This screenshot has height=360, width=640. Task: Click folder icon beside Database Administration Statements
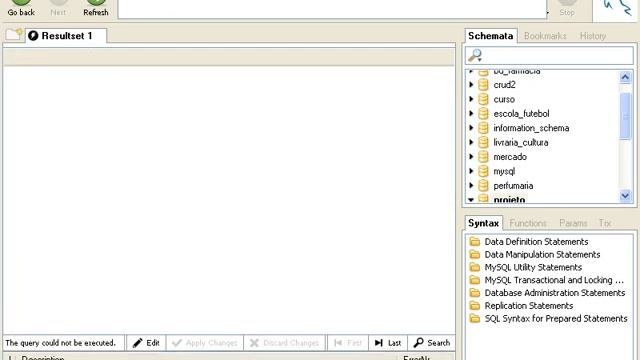click(x=475, y=293)
